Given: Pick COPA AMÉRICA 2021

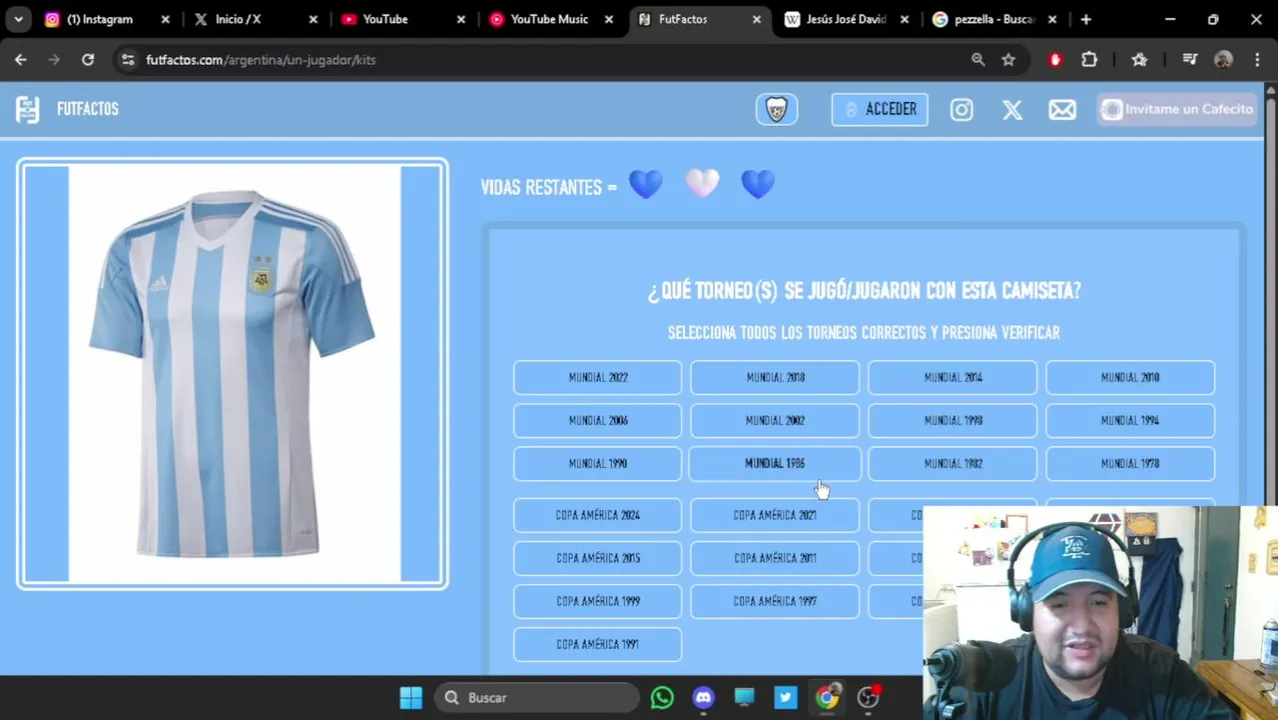Looking at the screenshot, I should click(x=775, y=515).
